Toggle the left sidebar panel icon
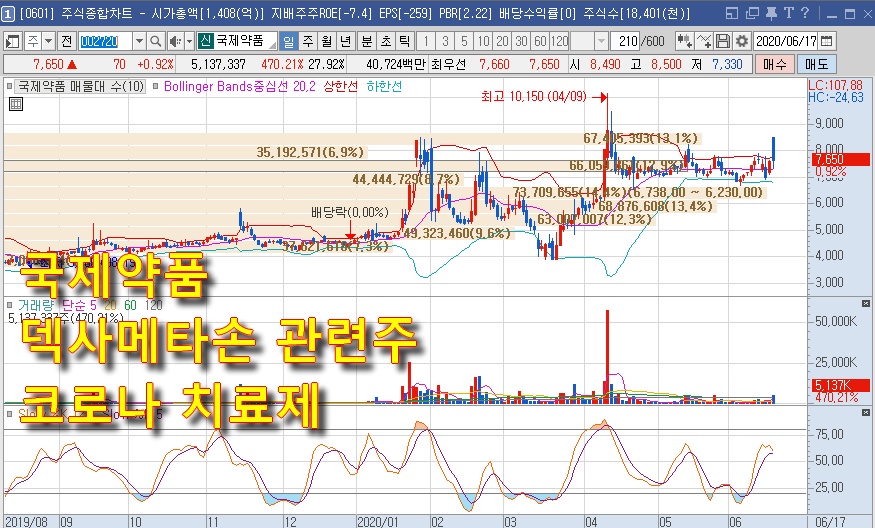 [12, 41]
